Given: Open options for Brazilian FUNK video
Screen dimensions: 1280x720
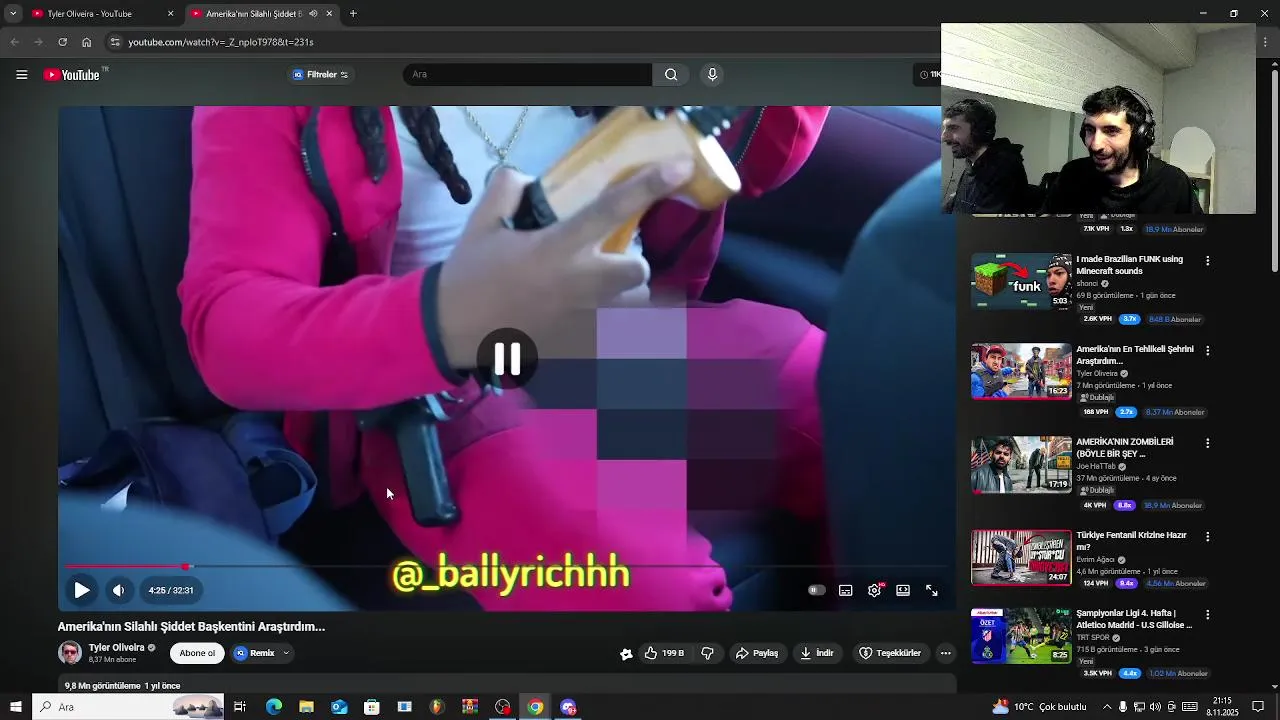Looking at the screenshot, I should coord(1208,261).
